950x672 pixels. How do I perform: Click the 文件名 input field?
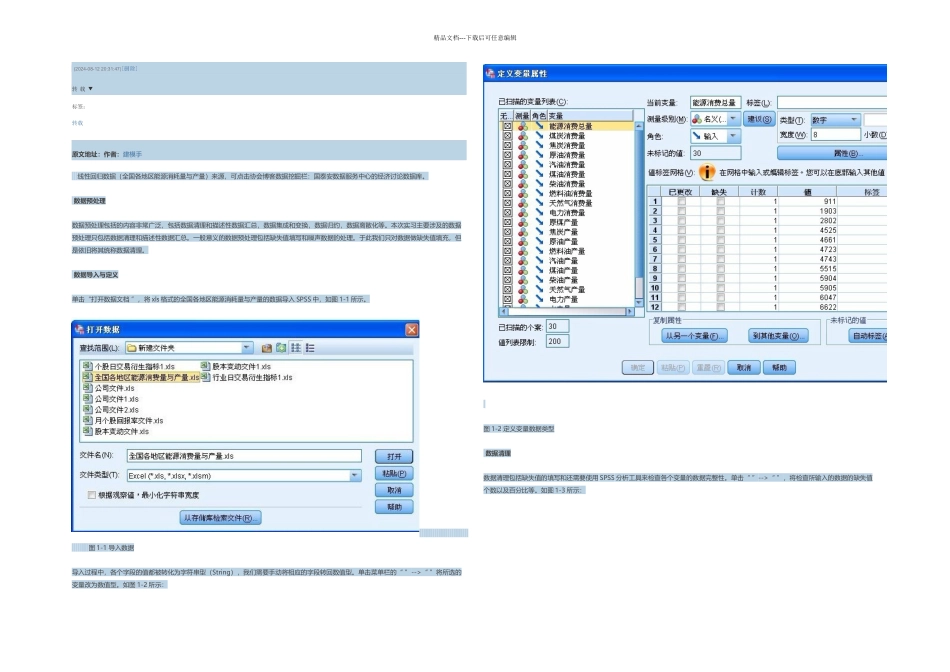(x=244, y=456)
